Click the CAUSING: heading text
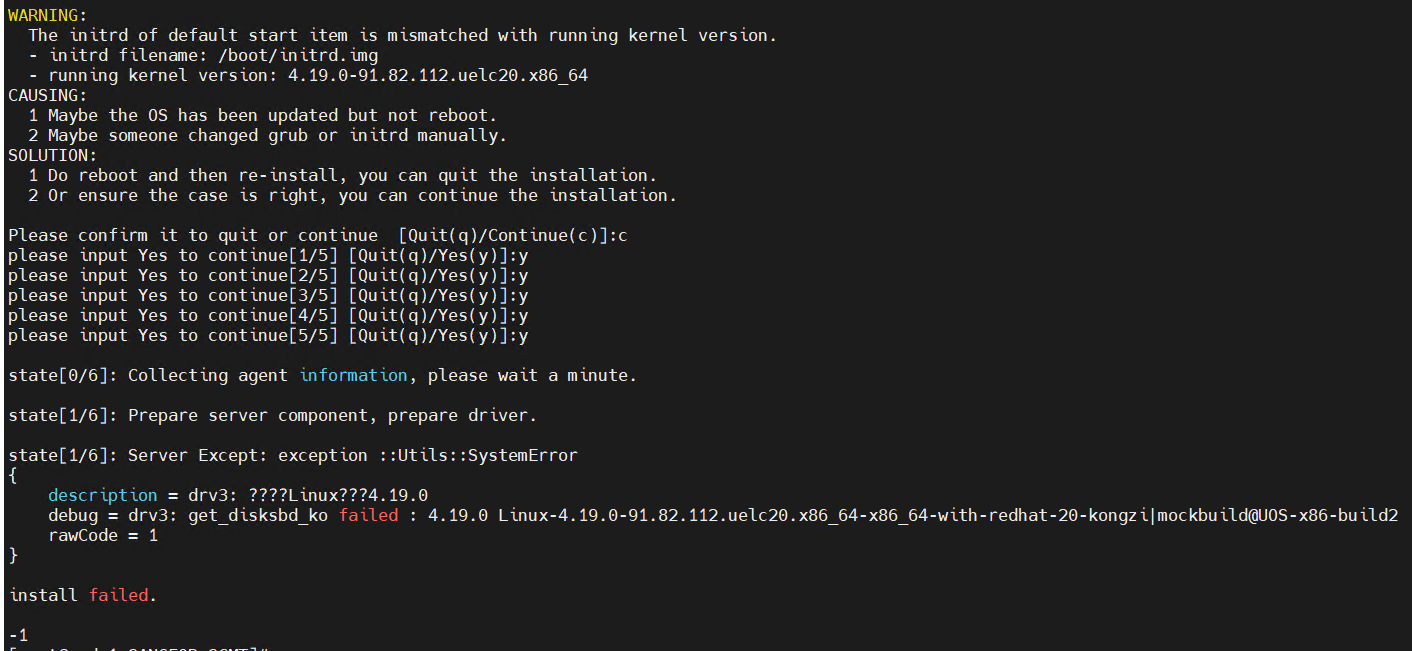The image size is (1412, 651). click(47, 95)
